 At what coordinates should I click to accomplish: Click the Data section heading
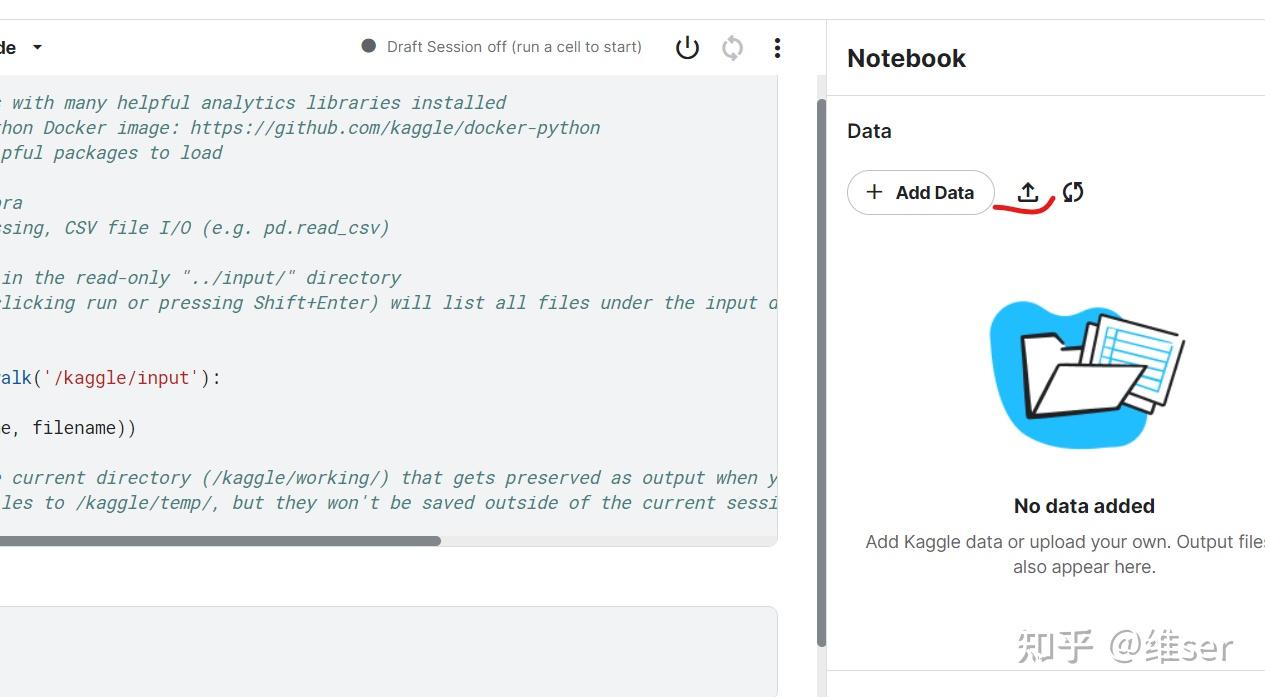[869, 131]
